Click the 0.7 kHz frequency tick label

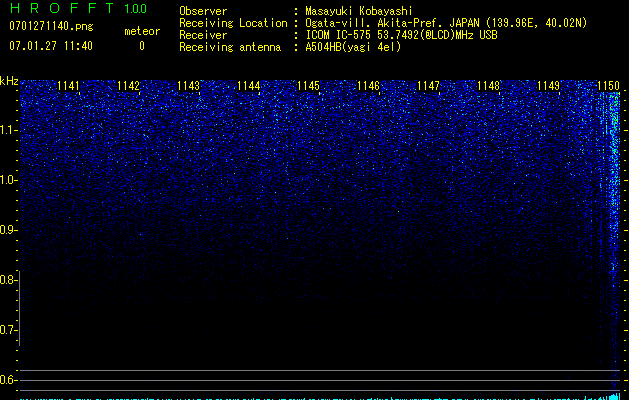(7, 330)
